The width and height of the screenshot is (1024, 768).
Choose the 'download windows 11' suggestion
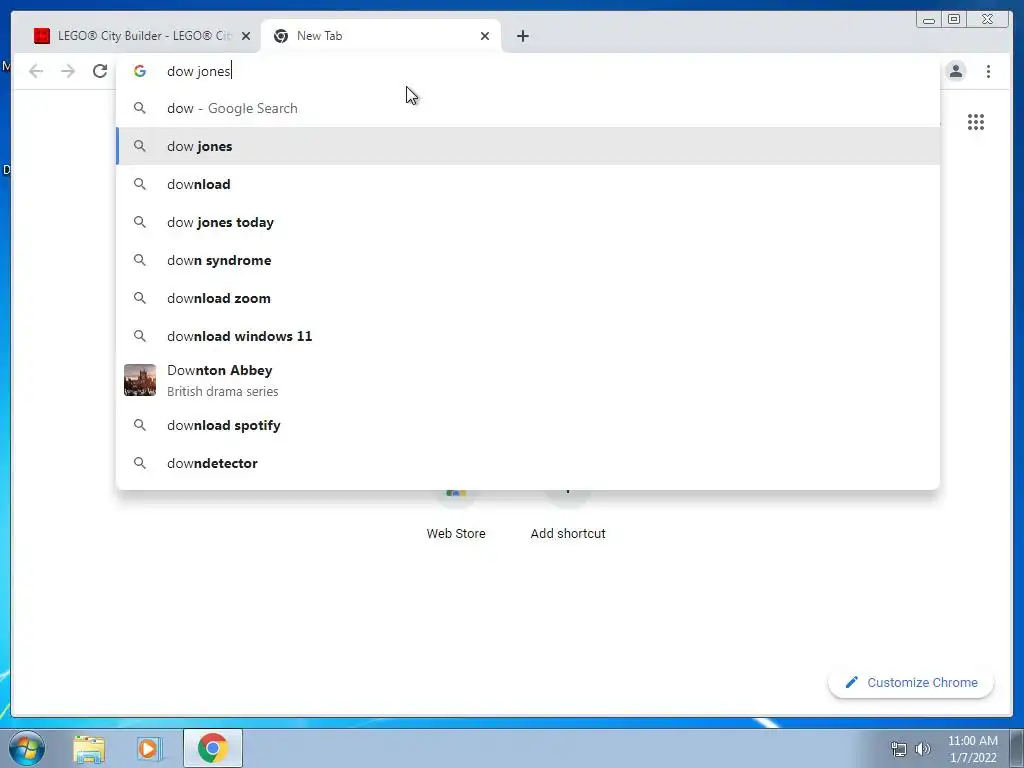point(528,336)
